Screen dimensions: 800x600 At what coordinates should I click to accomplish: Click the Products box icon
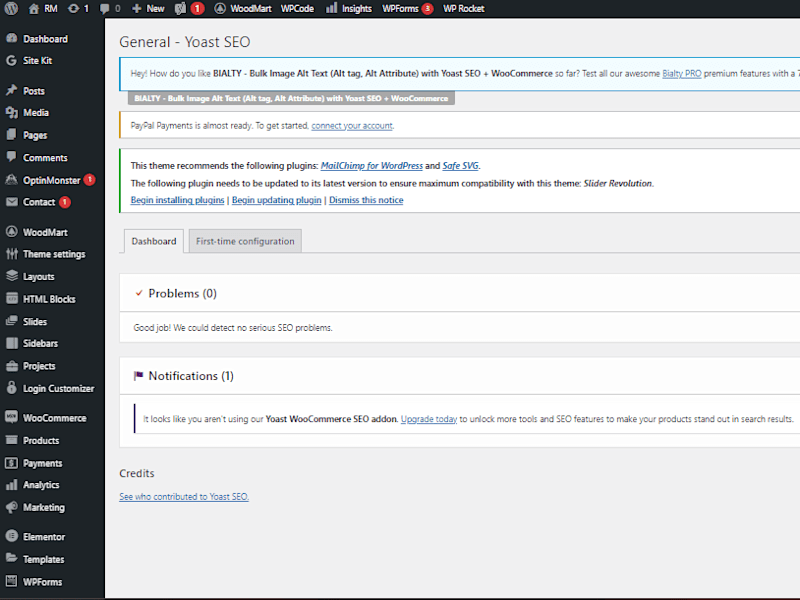coord(12,440)
